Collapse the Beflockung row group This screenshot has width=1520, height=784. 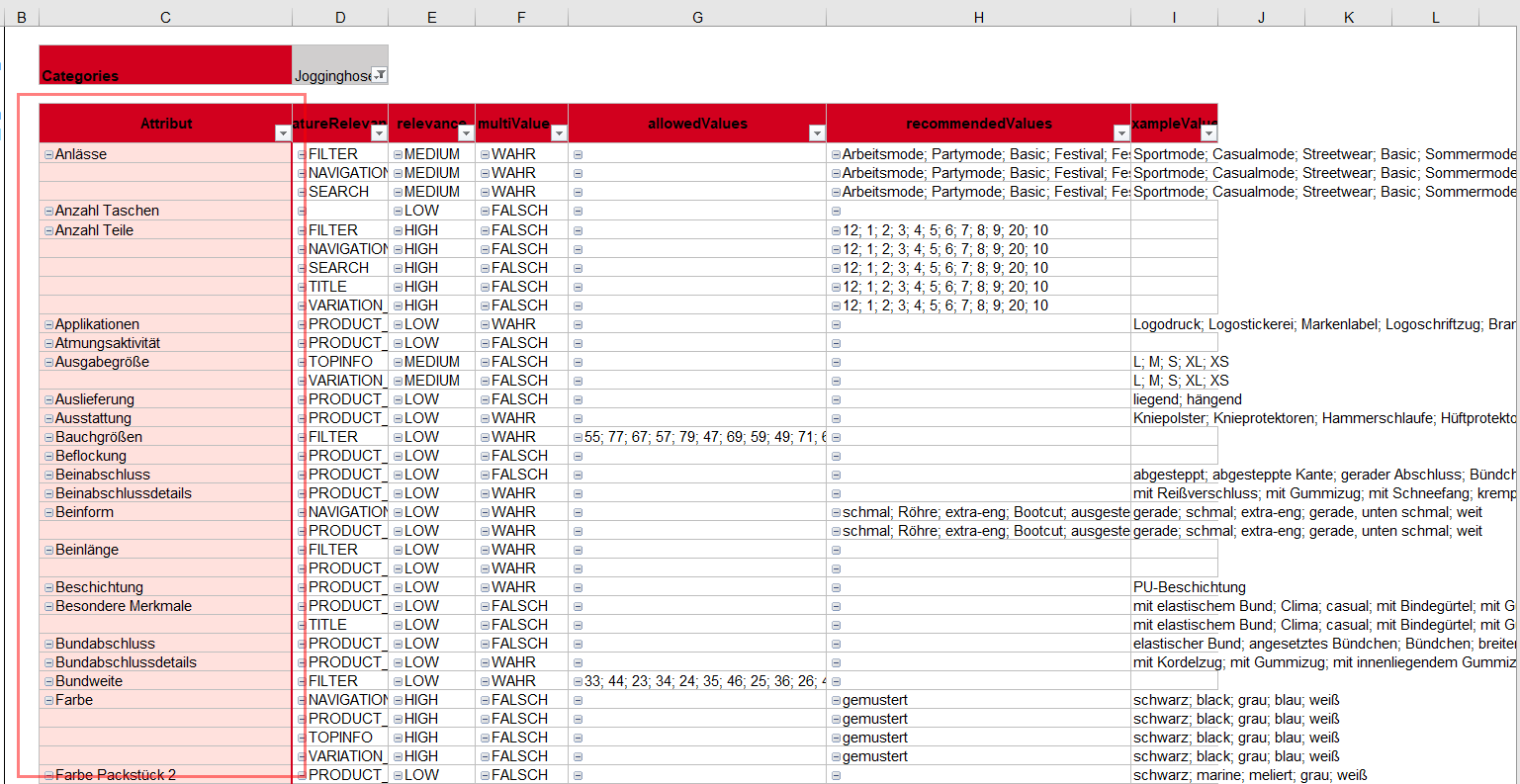tap(48, 457)
